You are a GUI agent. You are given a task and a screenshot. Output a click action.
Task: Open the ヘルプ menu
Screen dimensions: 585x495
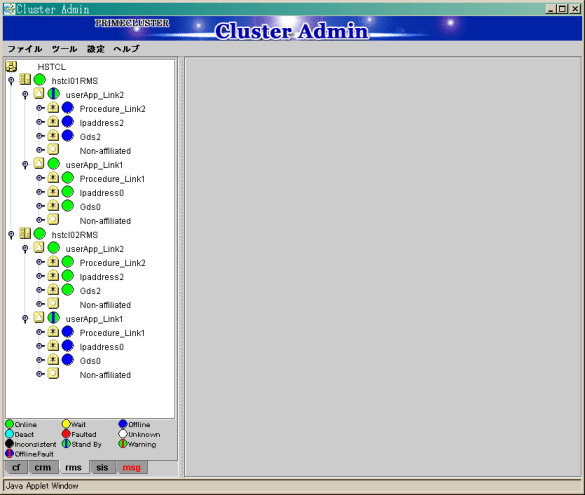click(x=126, y=49)
